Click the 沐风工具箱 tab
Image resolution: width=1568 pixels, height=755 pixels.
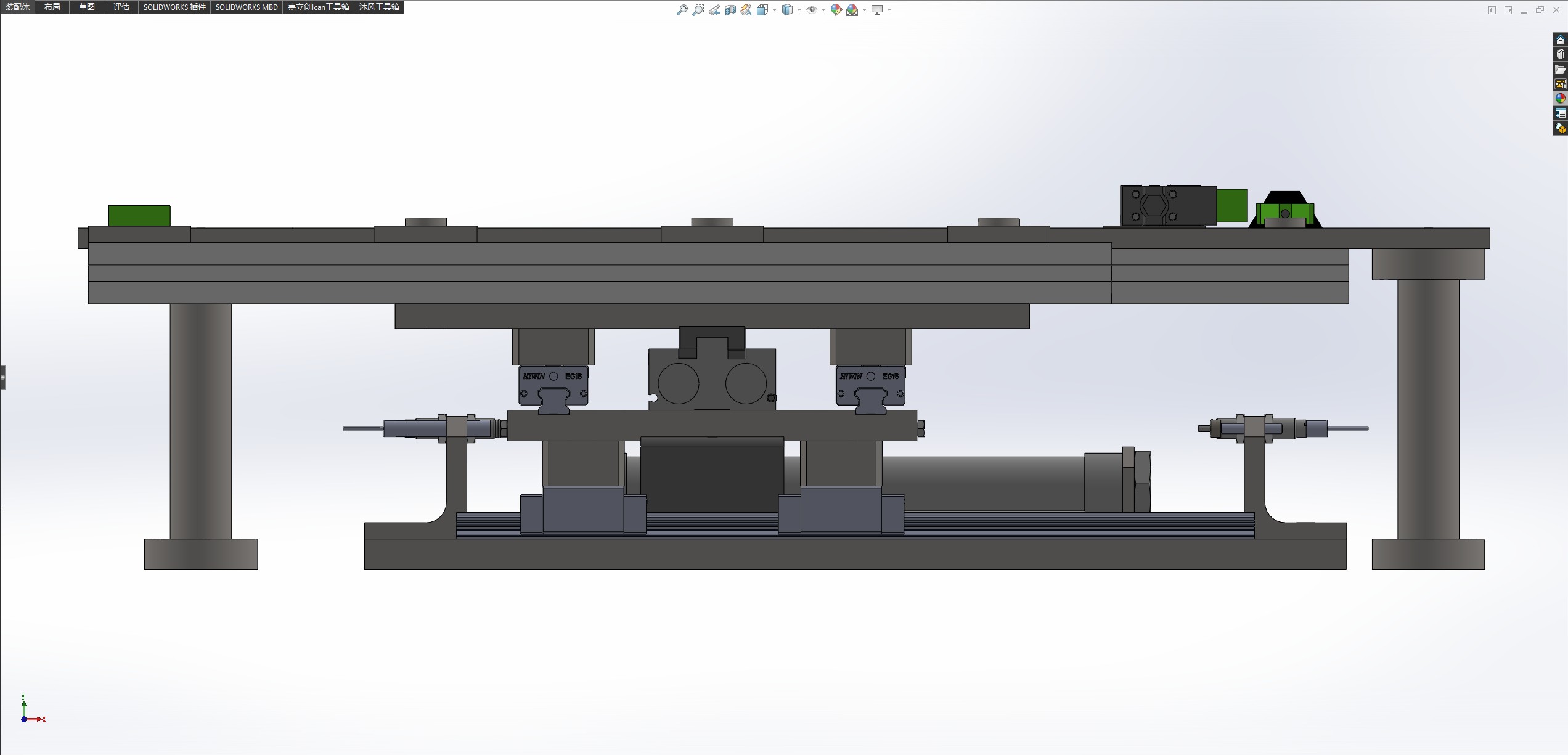pyautogui.click(x=379, y=7)
